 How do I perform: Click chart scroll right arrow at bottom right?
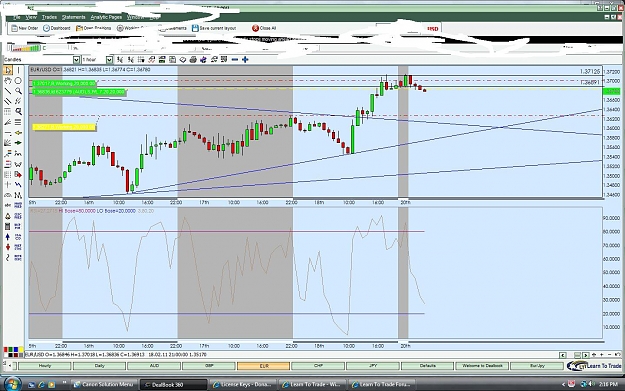tap(586, 355)
